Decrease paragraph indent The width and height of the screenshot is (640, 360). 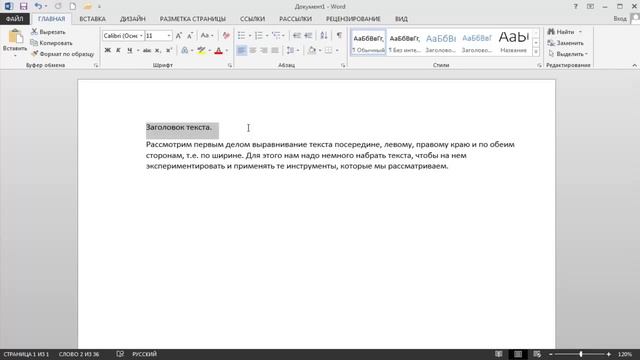click(x=297, y=36)
